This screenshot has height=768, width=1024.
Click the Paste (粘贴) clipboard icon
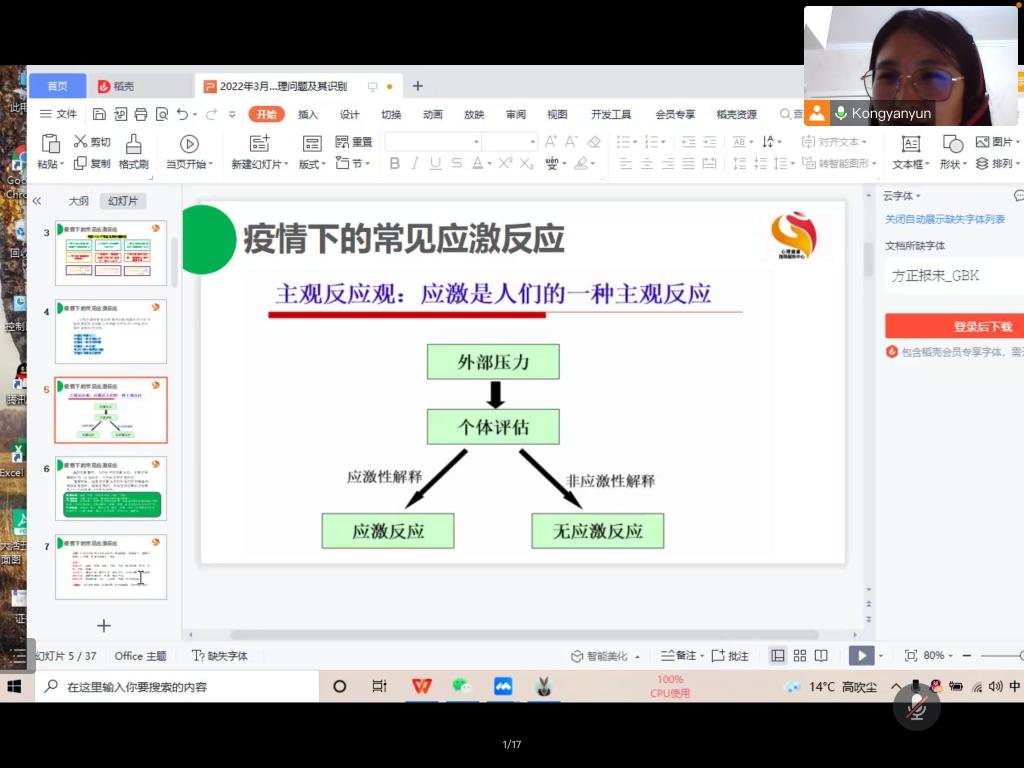click(x=50, y=144)
